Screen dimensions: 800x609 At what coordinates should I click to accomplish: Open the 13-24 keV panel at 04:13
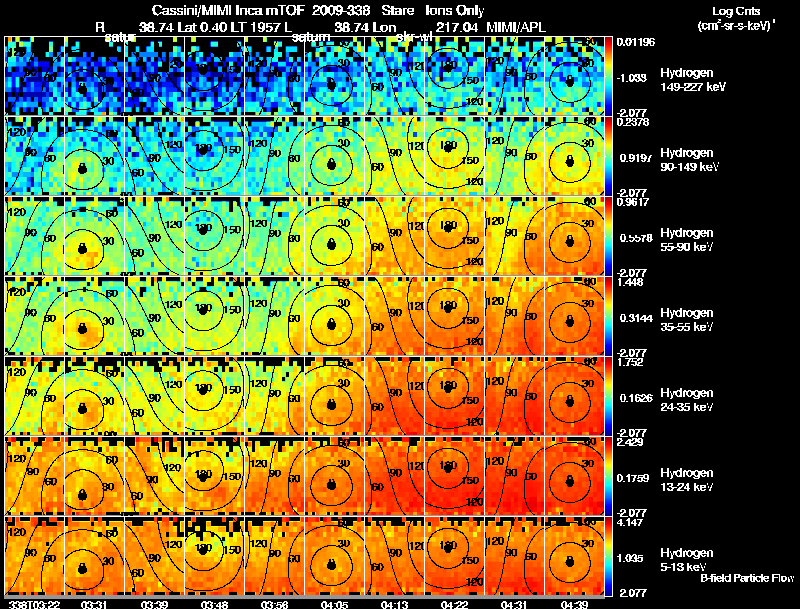tap(394, 476)
